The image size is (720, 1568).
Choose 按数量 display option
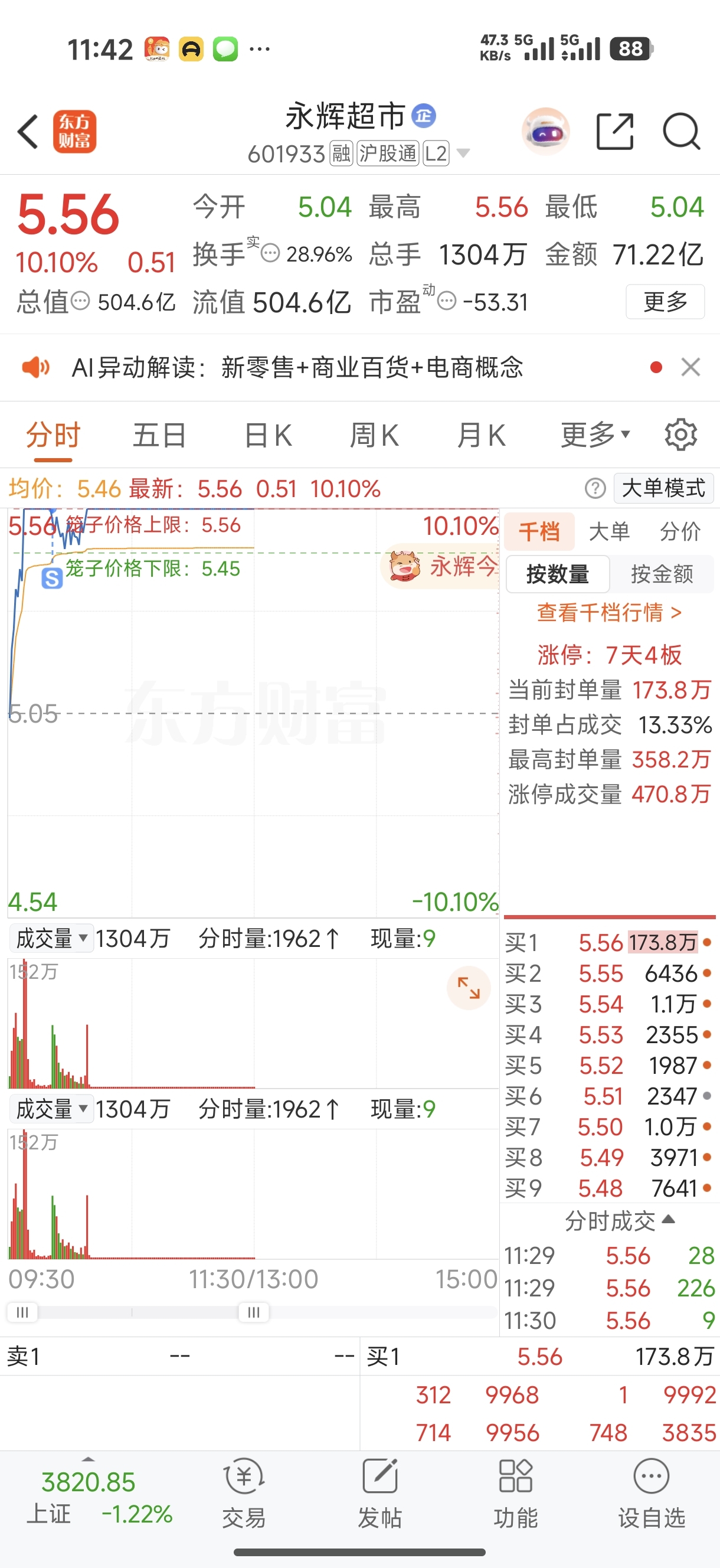(x=558, y=574)
